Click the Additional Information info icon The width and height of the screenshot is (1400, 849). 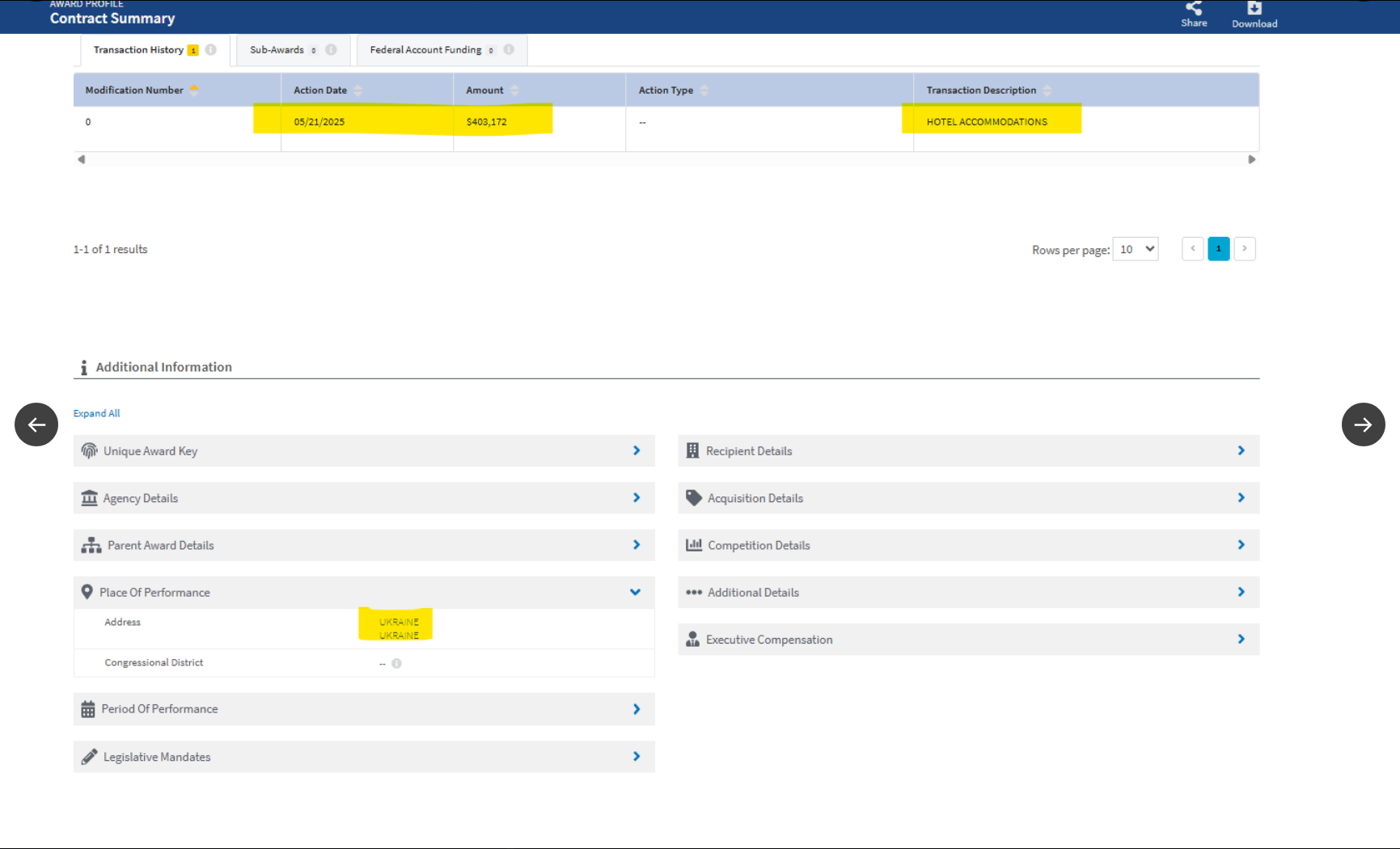click(83, 368)
